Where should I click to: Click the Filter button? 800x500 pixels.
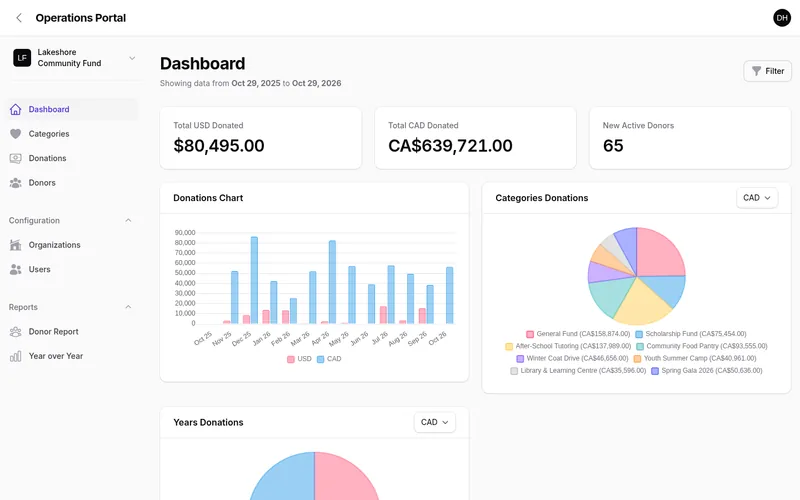pyautogui.click(x=767, y=71)
